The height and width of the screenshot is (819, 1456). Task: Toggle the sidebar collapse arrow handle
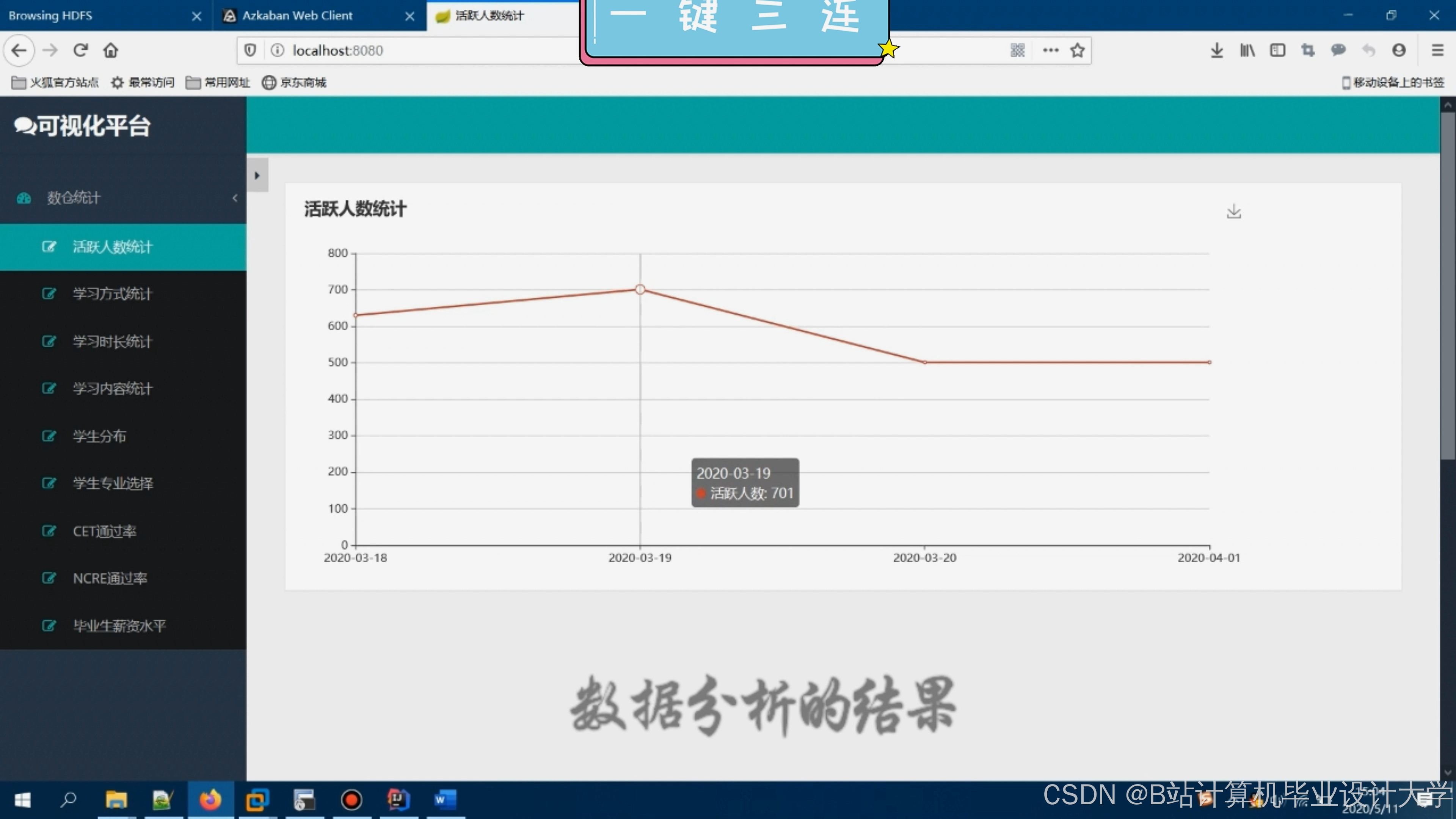click(257, 175)
